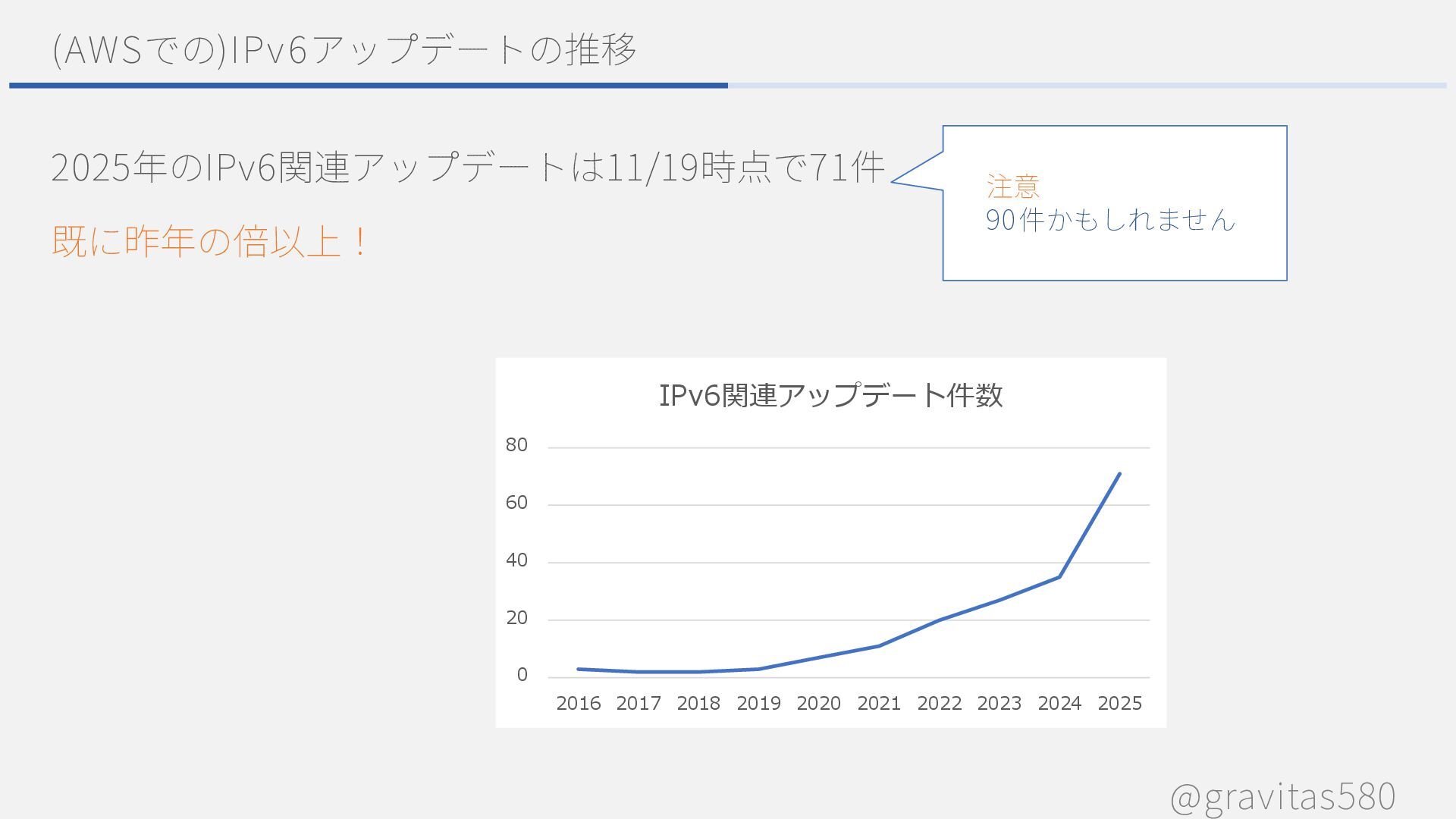Click the callout text '90件かもしれません'
This screenshot has height=819, width=1456.
click(x=1109, y=220)
